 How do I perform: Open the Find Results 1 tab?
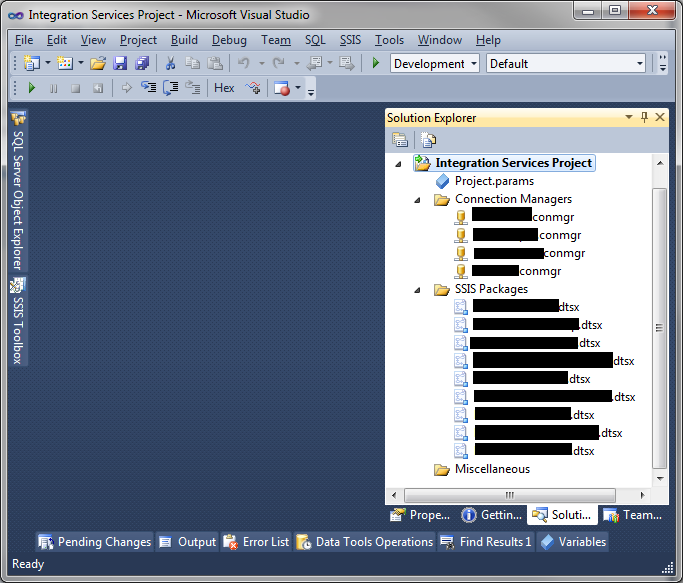click(486, 542)
